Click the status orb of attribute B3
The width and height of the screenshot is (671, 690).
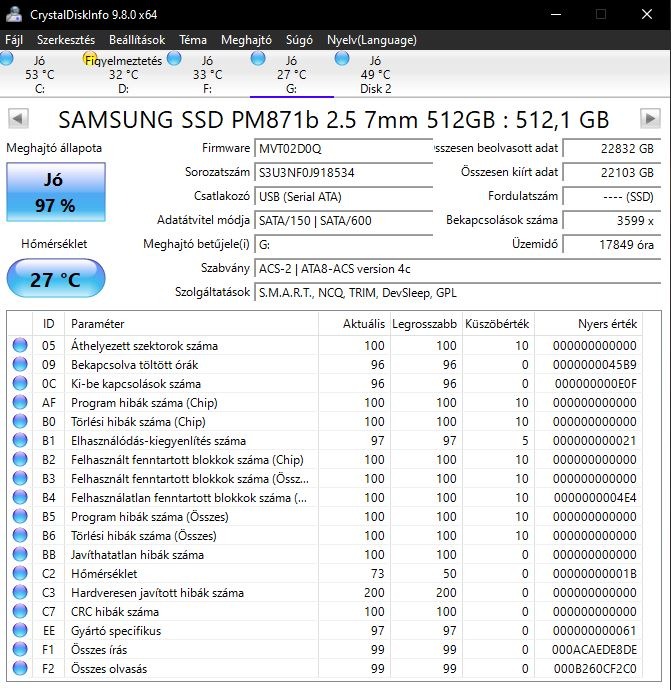tap(20, 478)
